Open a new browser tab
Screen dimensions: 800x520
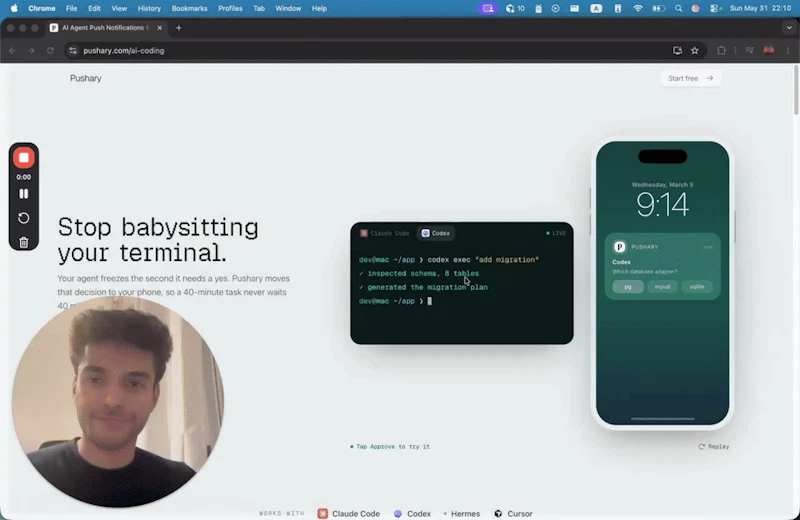click(x=179, y=28)
